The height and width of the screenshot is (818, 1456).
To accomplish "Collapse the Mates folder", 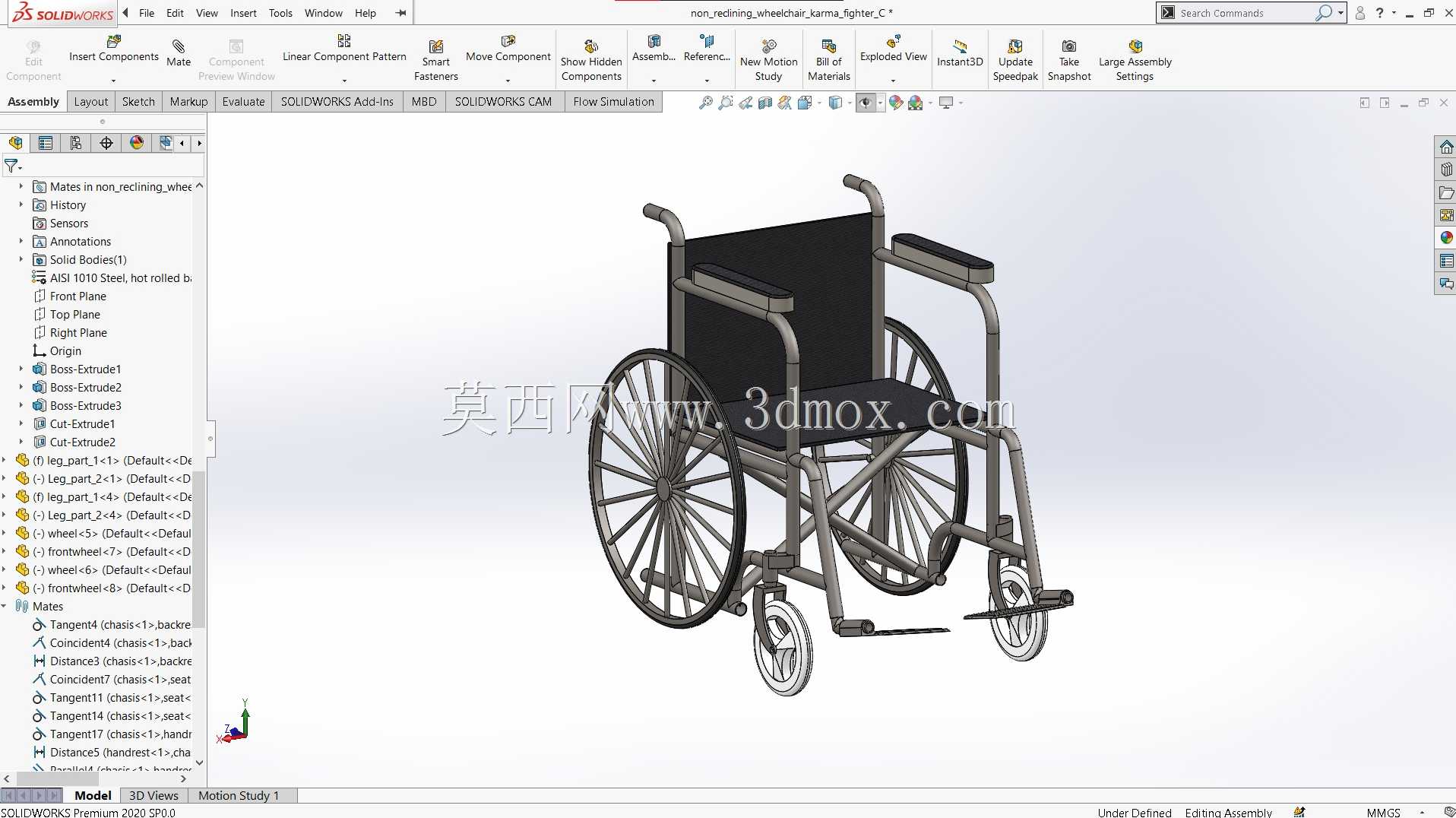I will 5,607.
